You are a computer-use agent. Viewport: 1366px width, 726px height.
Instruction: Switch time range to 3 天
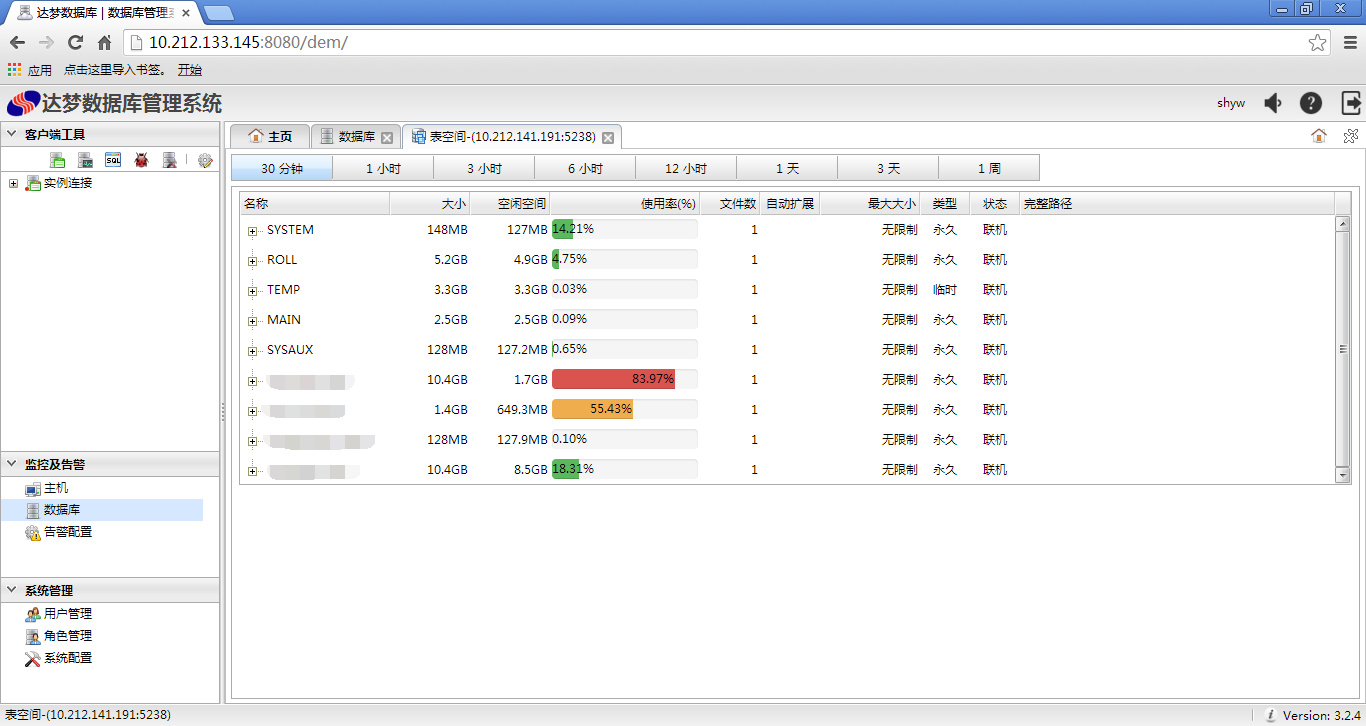point(888,168)
